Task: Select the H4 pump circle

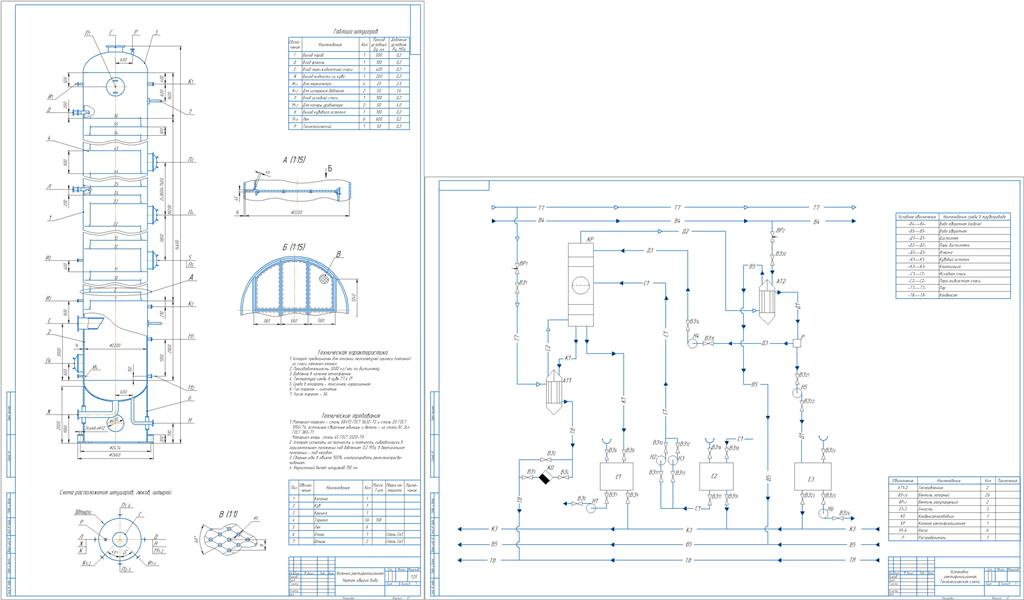Action: click(x=692, y=341)
